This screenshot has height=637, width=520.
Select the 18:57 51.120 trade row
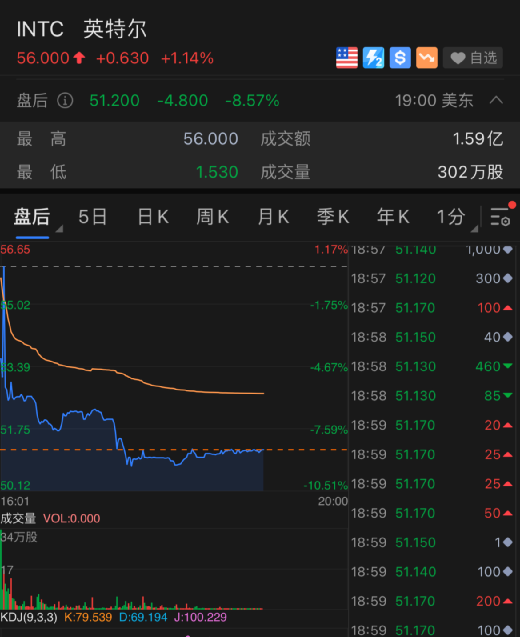click(432, 279)
